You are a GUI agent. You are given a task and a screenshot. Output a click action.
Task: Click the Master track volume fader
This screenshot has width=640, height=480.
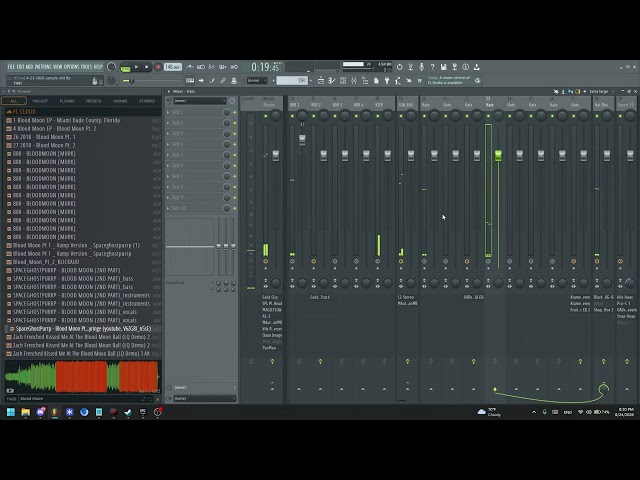[x=276, y=156]
